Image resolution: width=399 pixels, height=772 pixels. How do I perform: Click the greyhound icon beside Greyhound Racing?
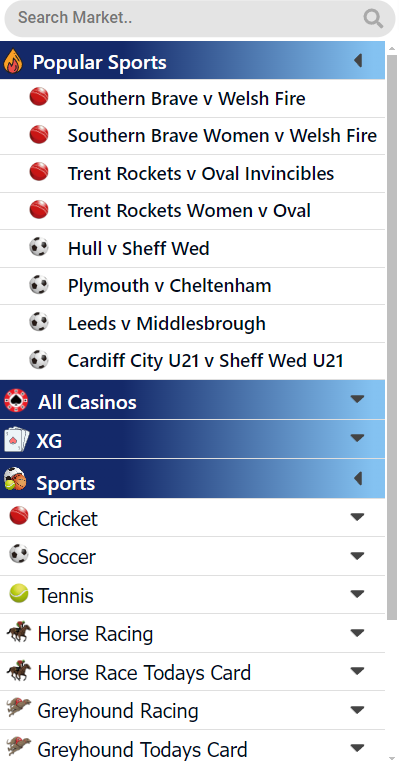click(x=19, y=708)
